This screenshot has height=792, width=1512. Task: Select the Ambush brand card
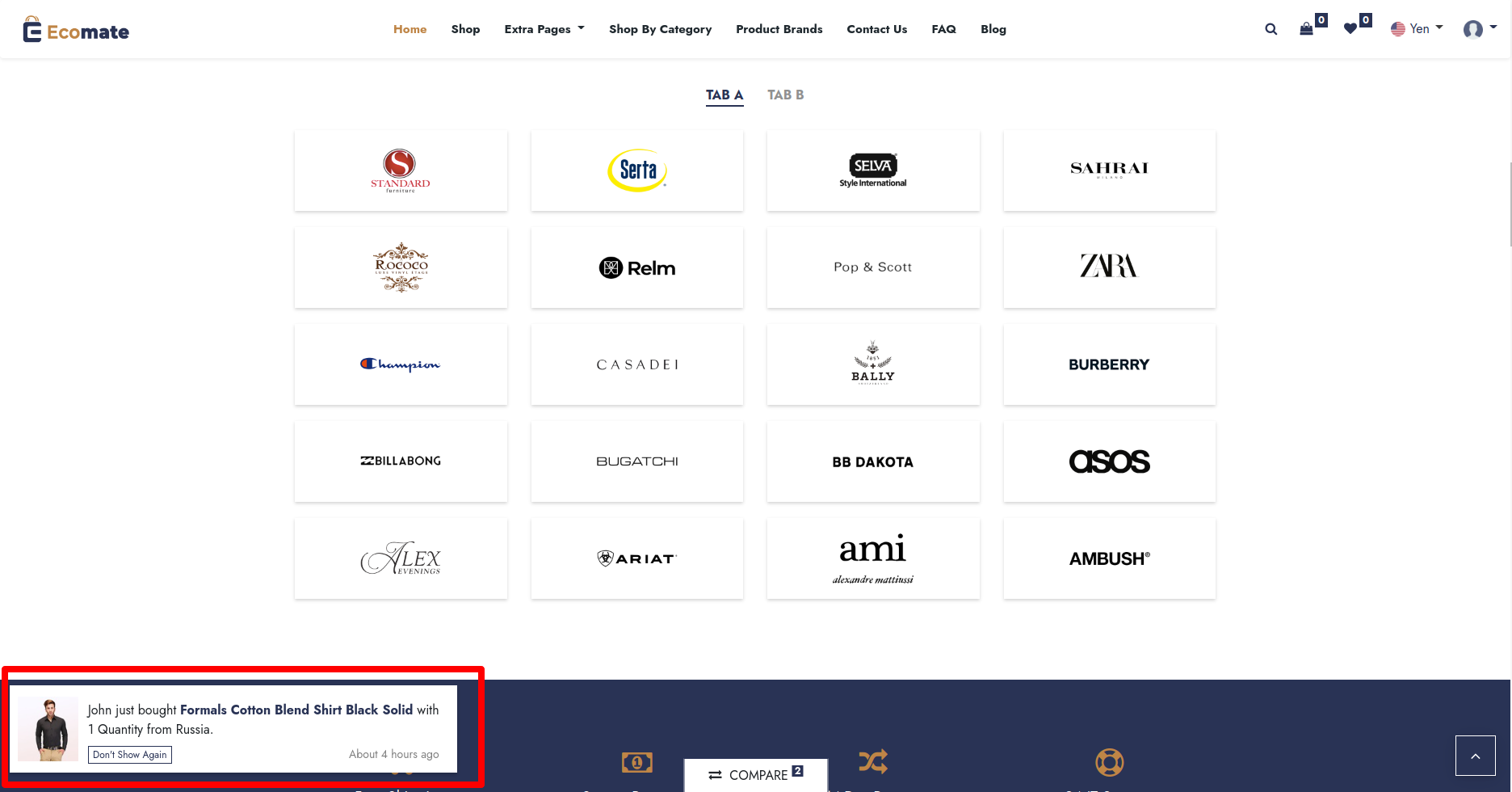(1110, 558)
